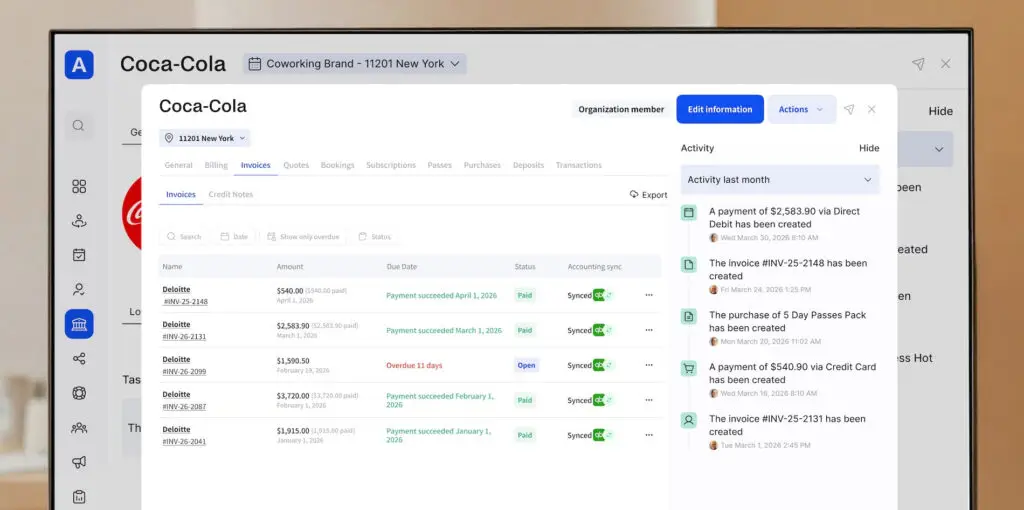The image size is (1024, 510).
Task: Expand the background panel chevron dropdown
Action: coord(938,150)
